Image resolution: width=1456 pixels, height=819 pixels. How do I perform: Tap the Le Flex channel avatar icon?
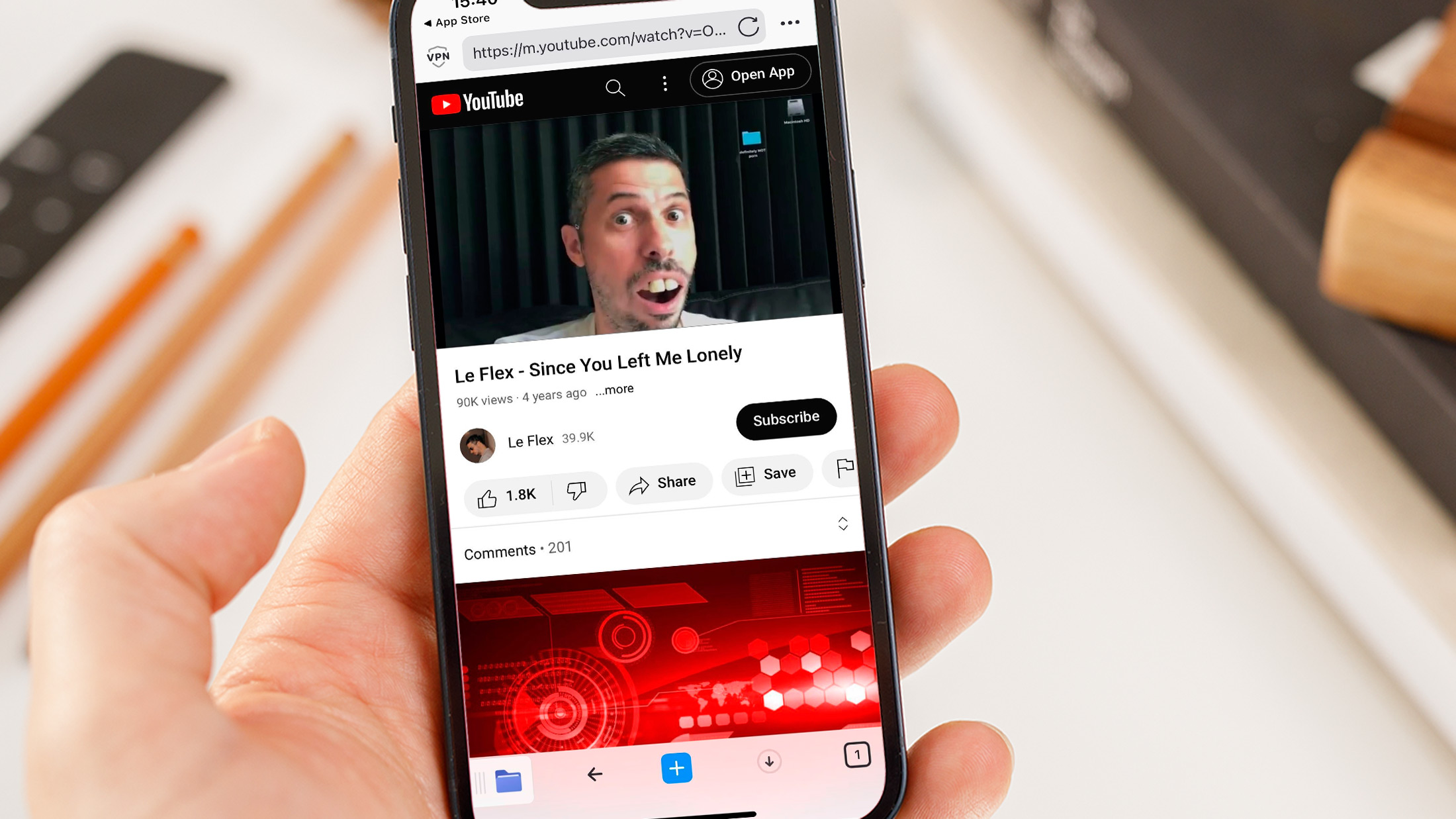[477, 444]
